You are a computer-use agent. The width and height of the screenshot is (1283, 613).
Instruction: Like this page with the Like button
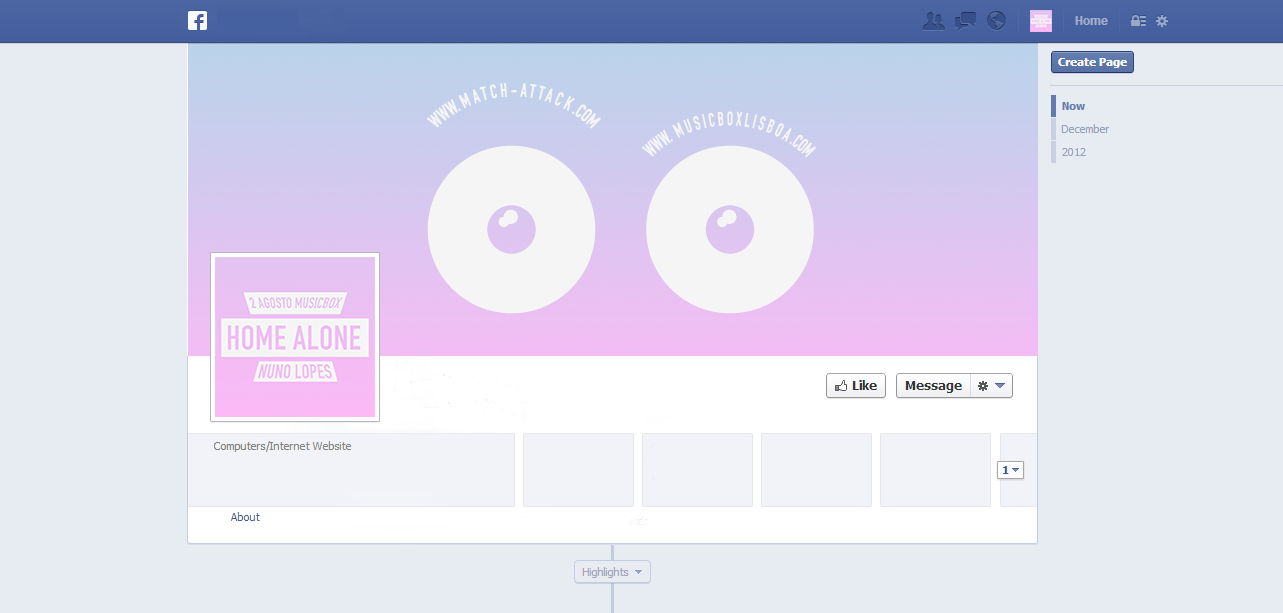856,386
